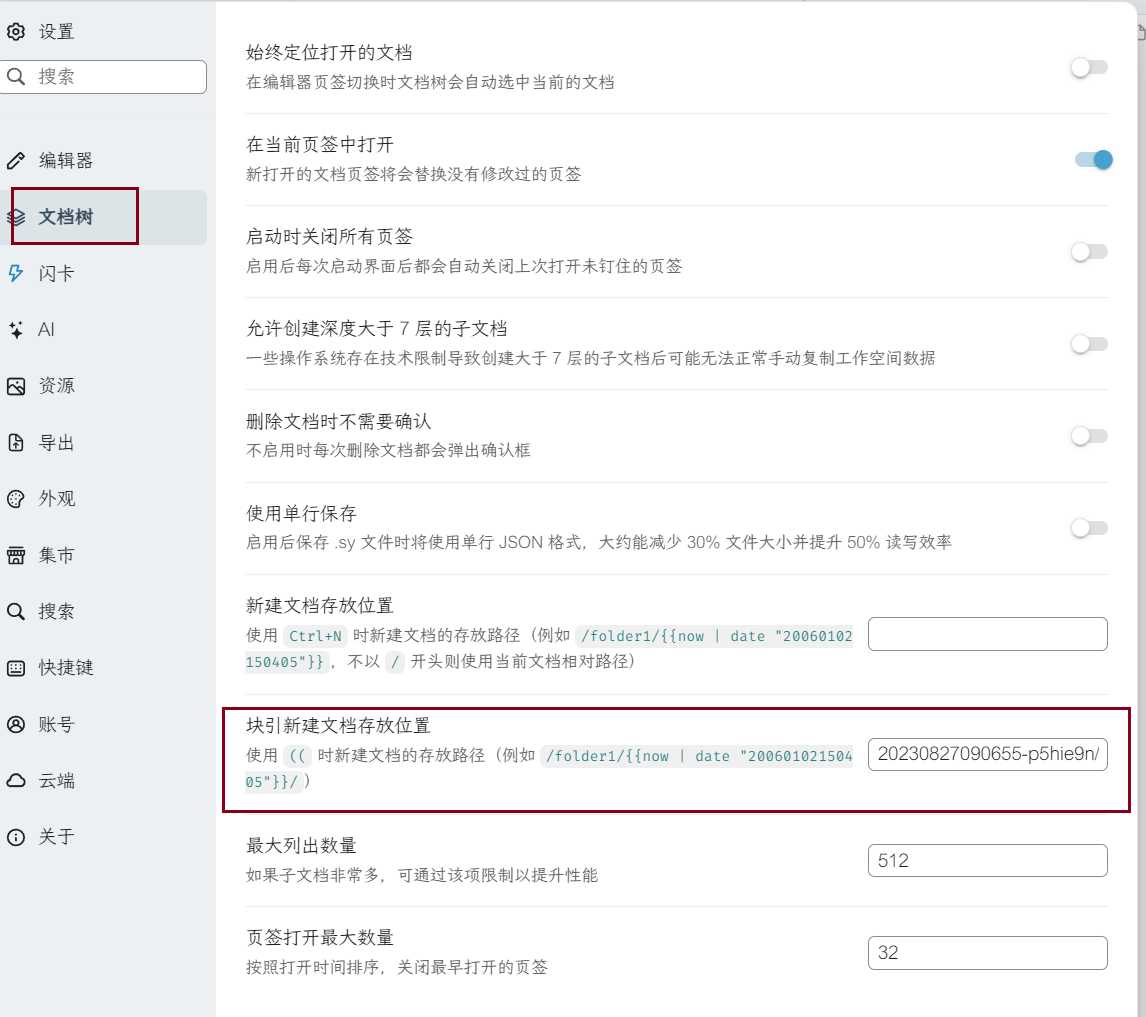The image size is (1146, 1017).
Task: Click the 使用单行保存 heading
Action: click(301, 513)
